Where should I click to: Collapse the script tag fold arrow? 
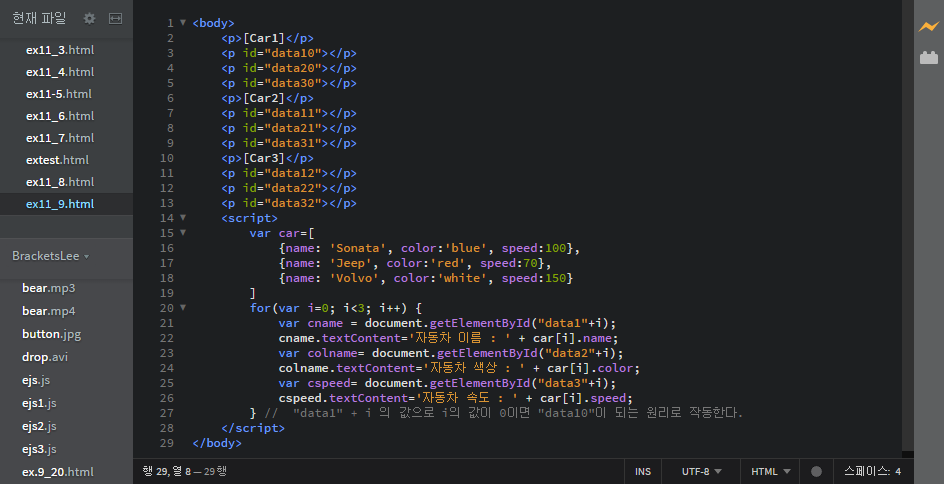click(x=183, y=218)
